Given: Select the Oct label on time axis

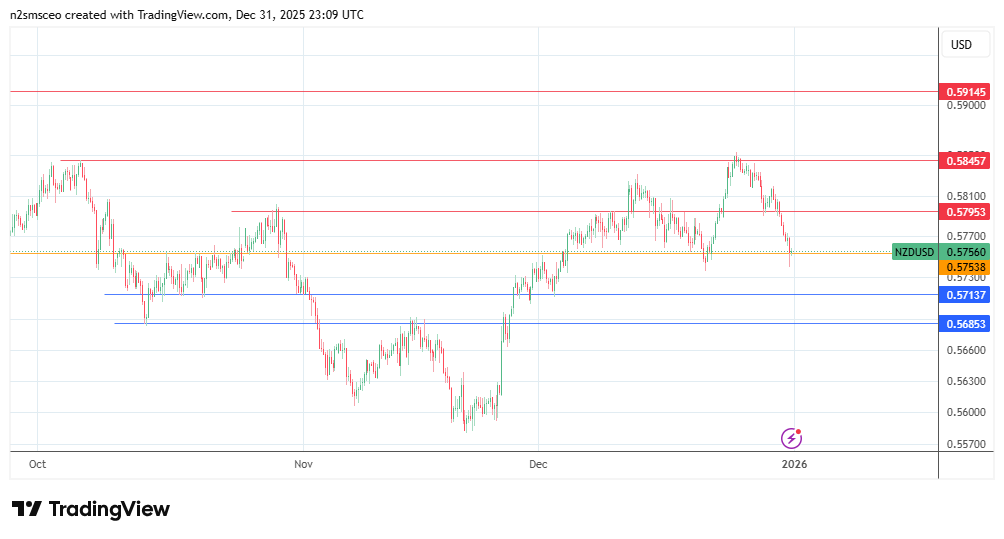Looking at the screenshot, I should click(38, 464).
